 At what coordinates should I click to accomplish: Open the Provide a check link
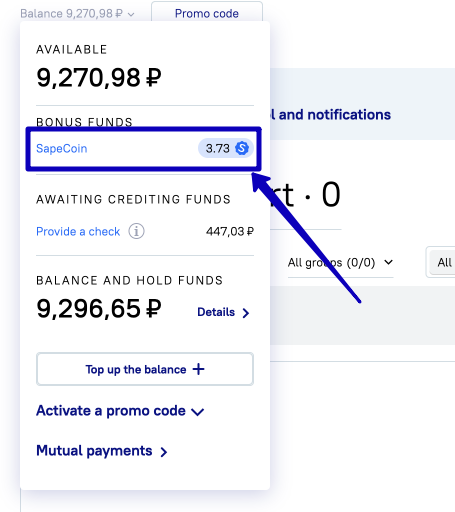click(78, 231)
